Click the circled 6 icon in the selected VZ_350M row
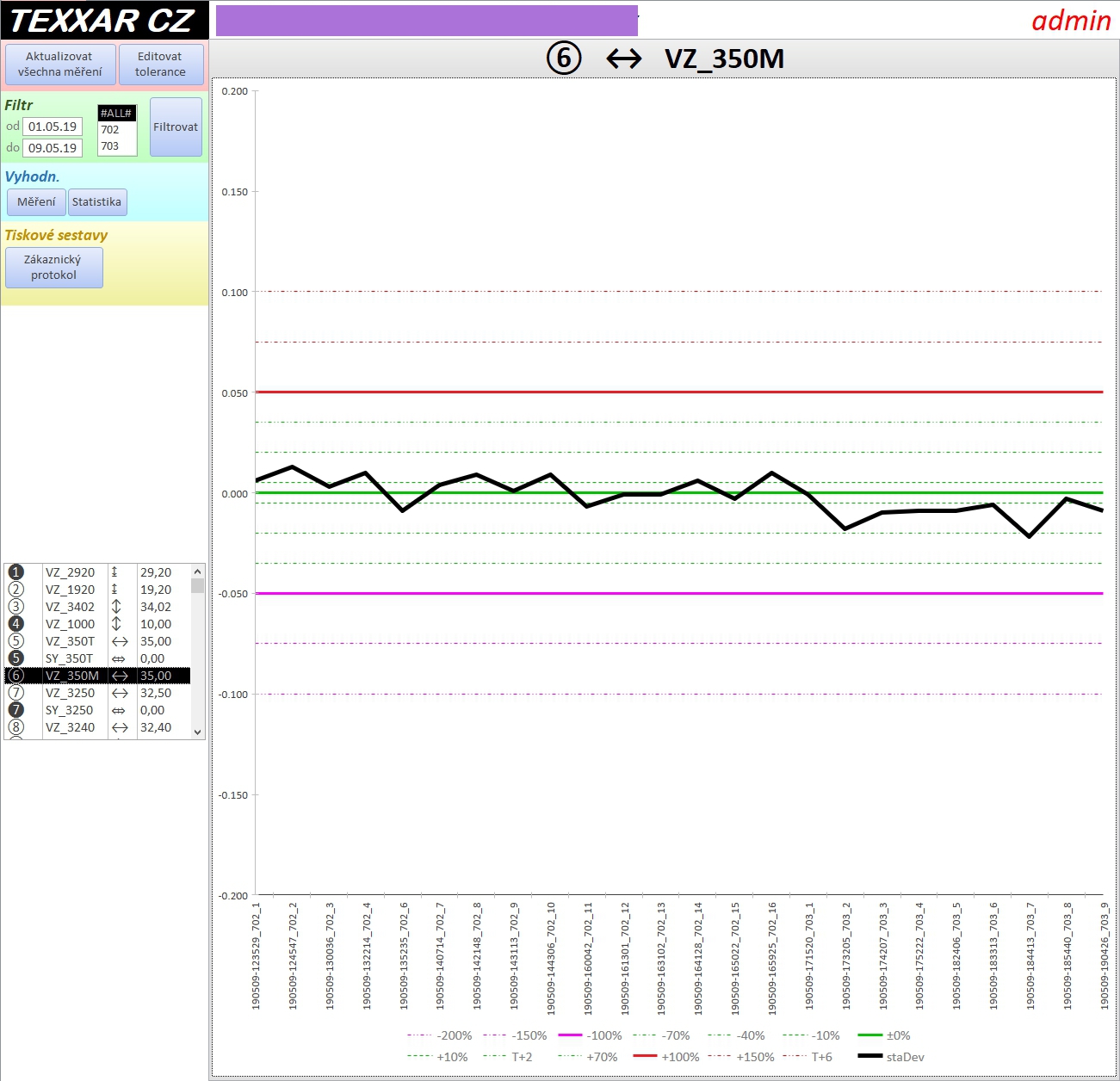The height and width of the screenshot is (1081, 1120). [x=15, y=676]
